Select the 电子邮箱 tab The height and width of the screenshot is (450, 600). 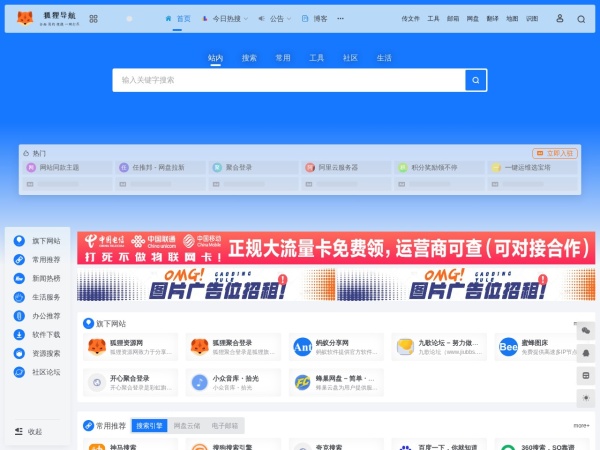225,426
